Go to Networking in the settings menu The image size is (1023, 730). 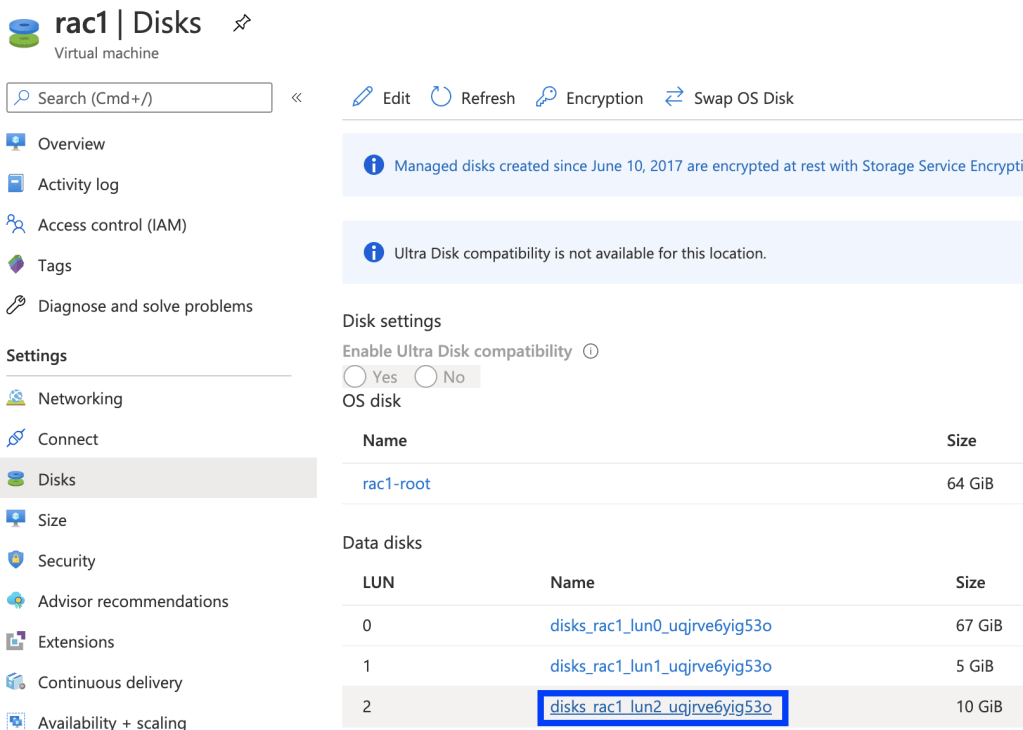(80, 398)
